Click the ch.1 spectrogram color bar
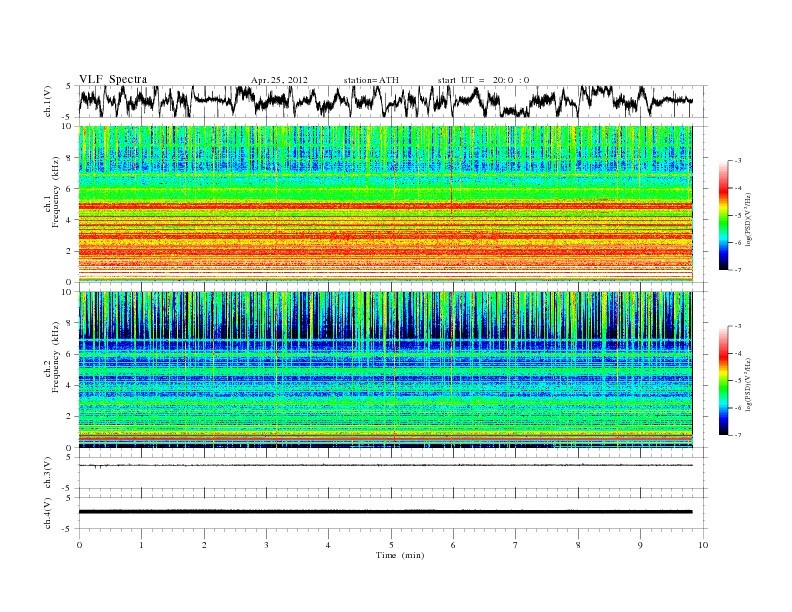Image resolution: width=792 pixels, height=612 pixels. click(724, 215)
